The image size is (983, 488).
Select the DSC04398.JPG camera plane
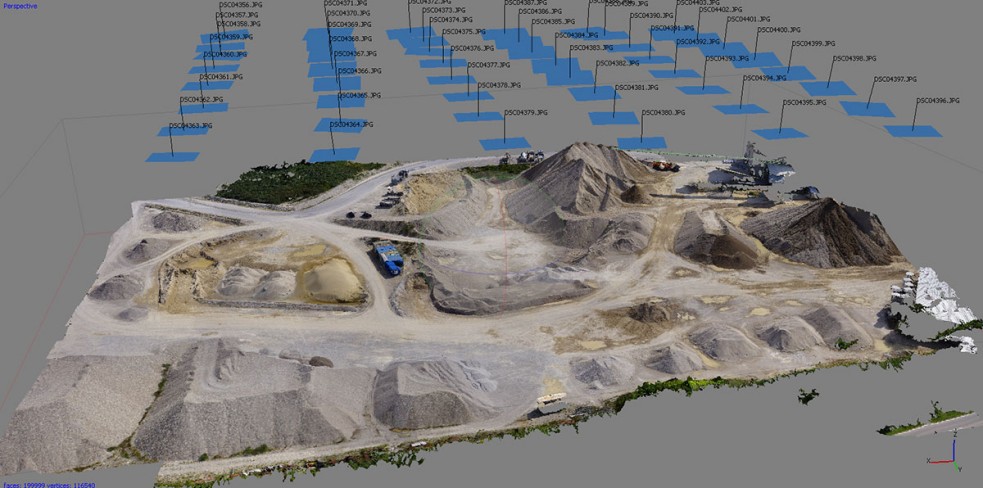(827, 88)
